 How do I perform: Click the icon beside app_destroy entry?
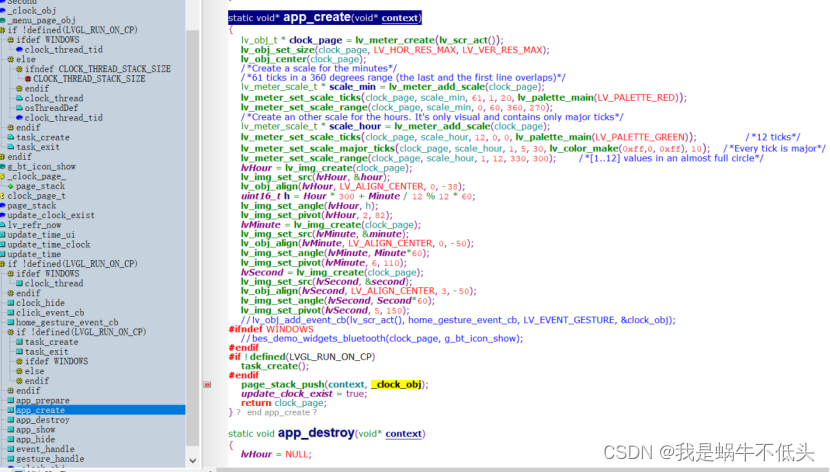coord(11,420)
